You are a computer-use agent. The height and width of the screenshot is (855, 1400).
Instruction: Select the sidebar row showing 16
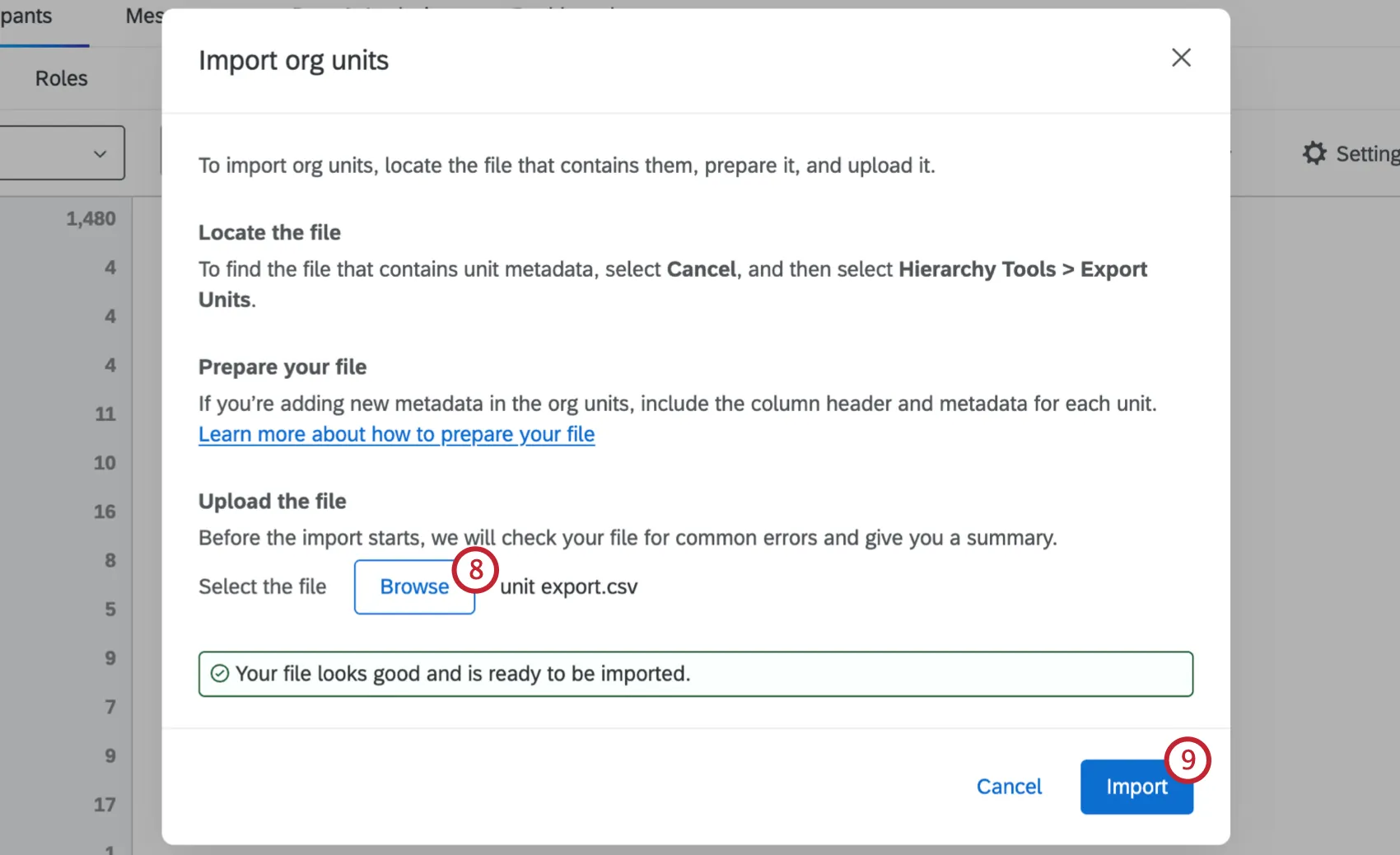click(105, 512)
